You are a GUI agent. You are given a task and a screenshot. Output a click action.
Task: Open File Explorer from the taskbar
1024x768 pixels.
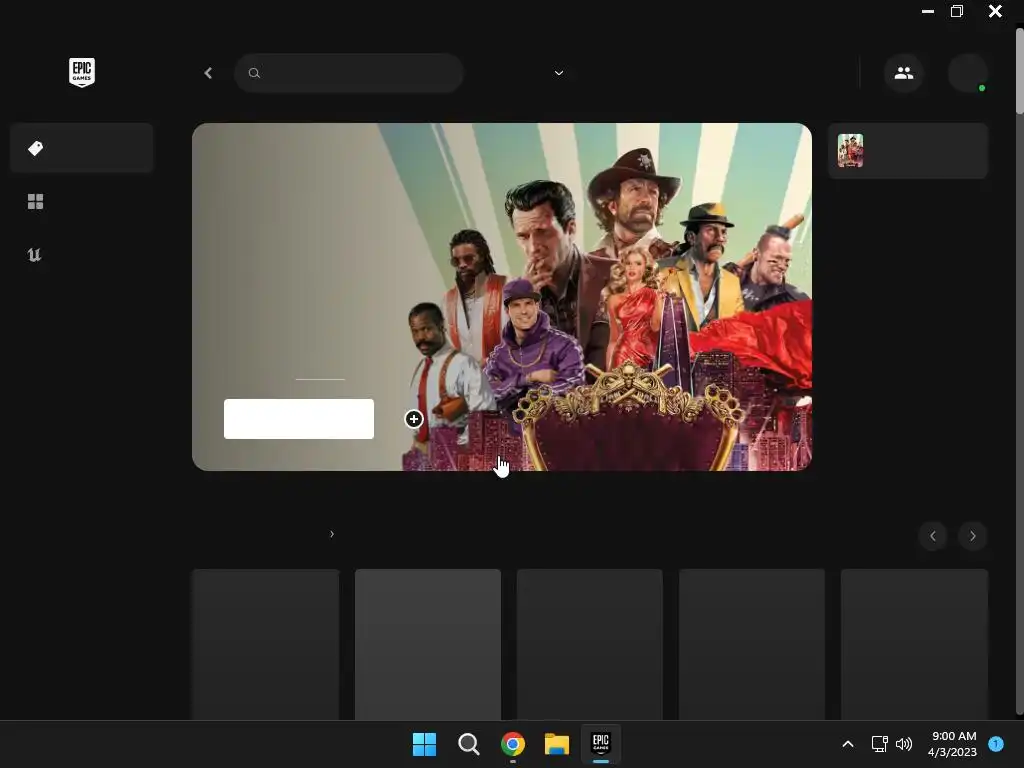[x=557, y=744]
